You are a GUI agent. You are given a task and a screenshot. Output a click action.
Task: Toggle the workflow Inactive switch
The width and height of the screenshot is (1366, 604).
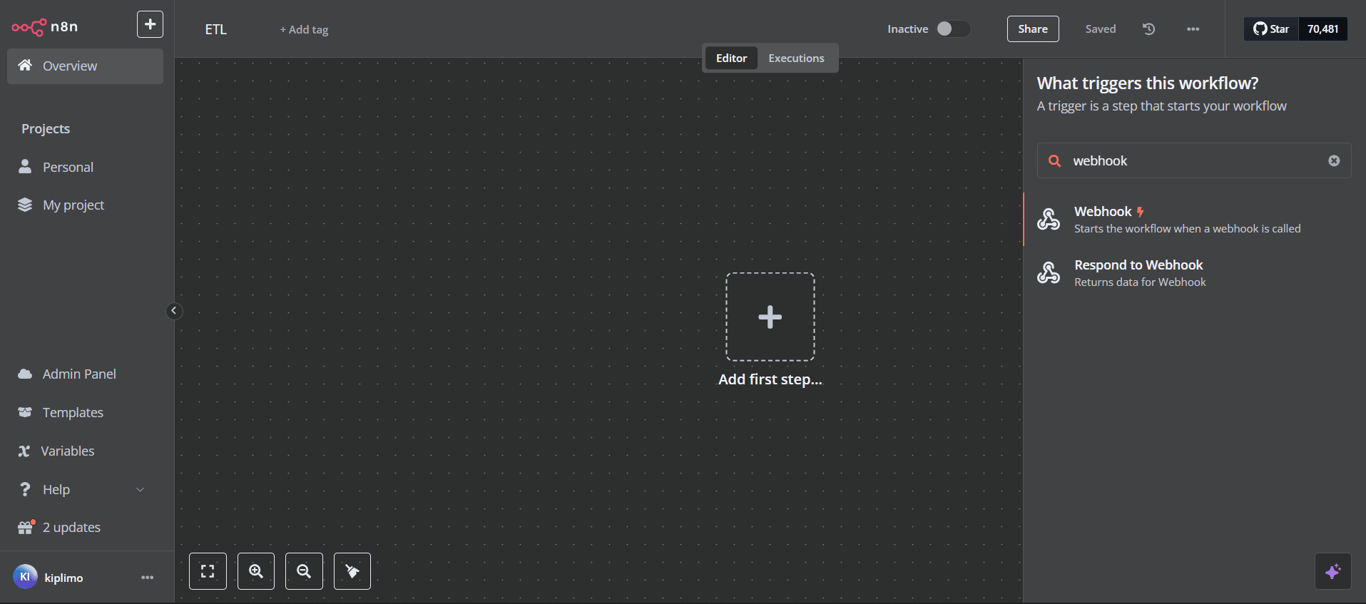(x=952, y=29)
